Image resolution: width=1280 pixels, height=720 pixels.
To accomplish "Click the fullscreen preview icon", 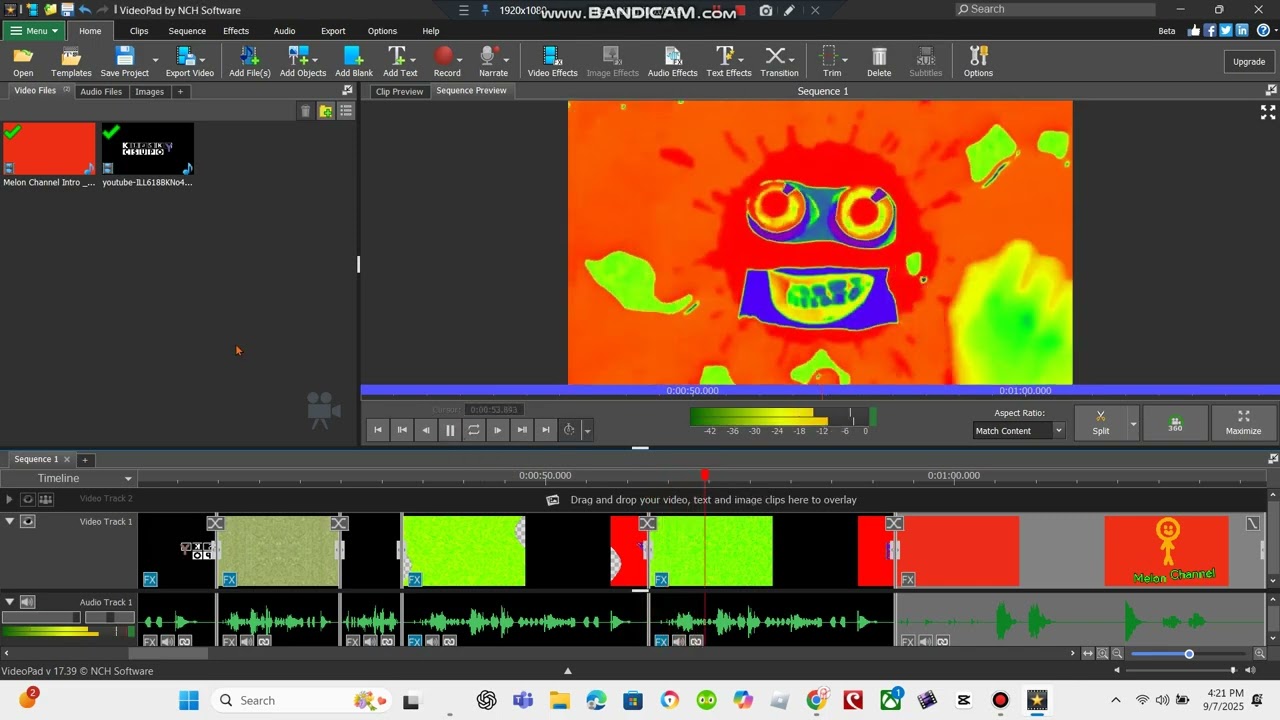I will [x=1268, y=112].
